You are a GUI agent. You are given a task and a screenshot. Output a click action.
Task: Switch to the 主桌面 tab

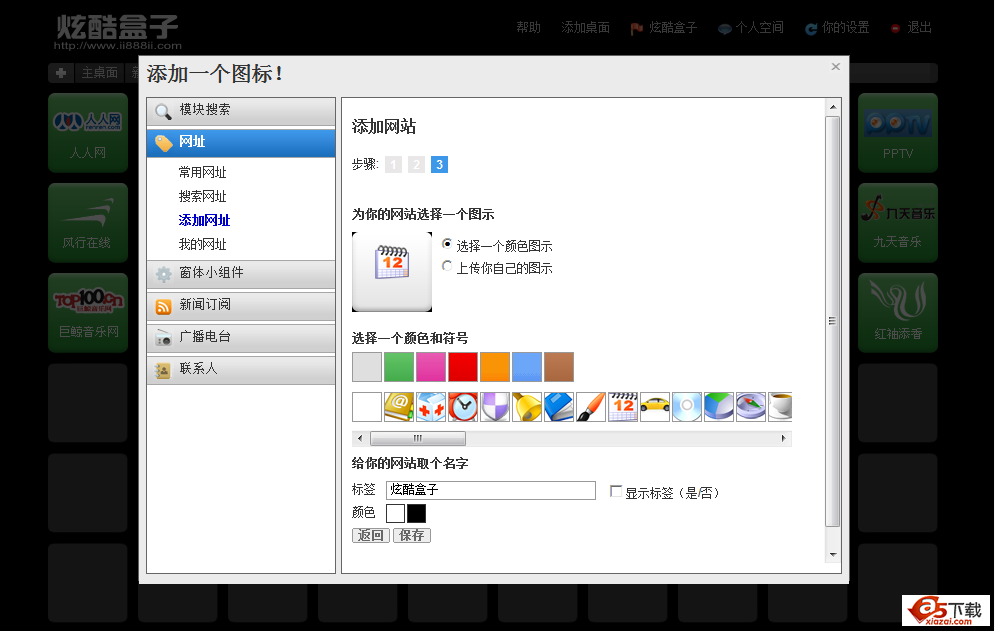coord(100,73)
